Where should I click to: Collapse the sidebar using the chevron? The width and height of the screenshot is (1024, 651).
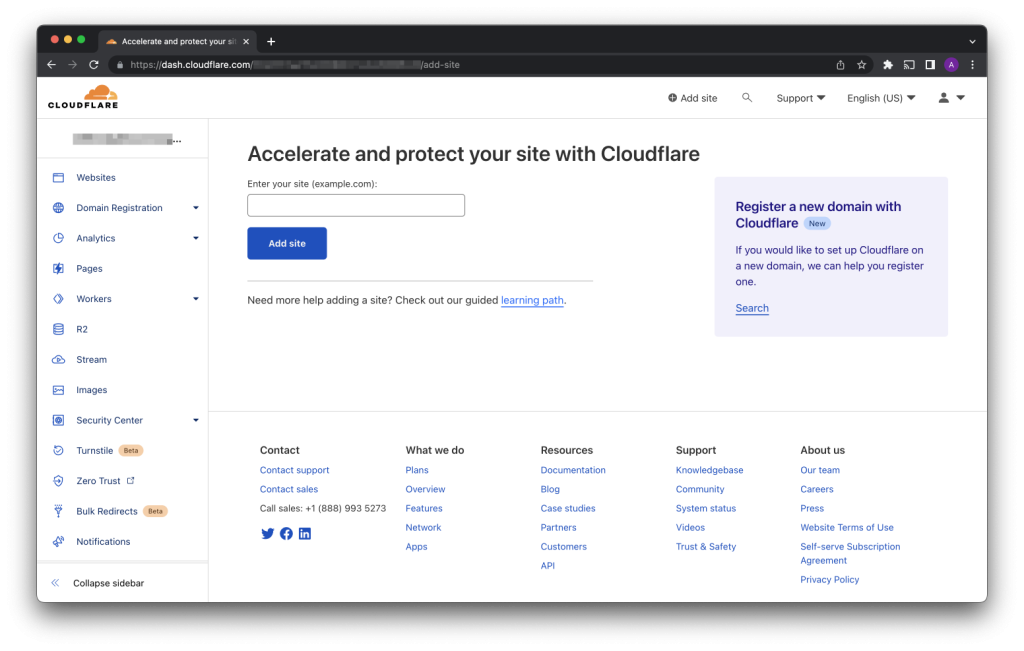(x=56, y=583)
